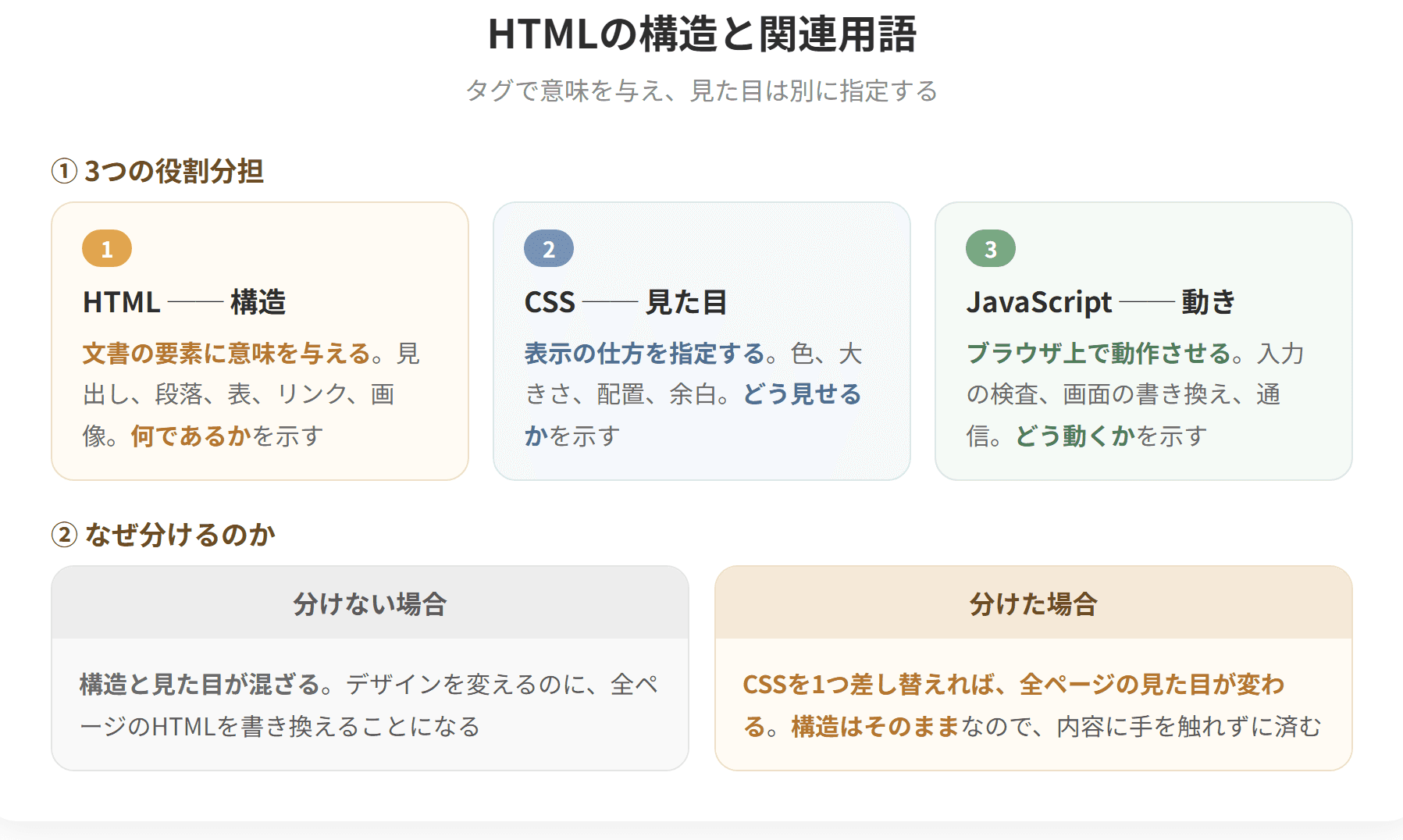Click the highlighted text 文書の要素に意味を与える
Image resolution: width=1403 pixels, height=840 pixels.
(227, 353)
